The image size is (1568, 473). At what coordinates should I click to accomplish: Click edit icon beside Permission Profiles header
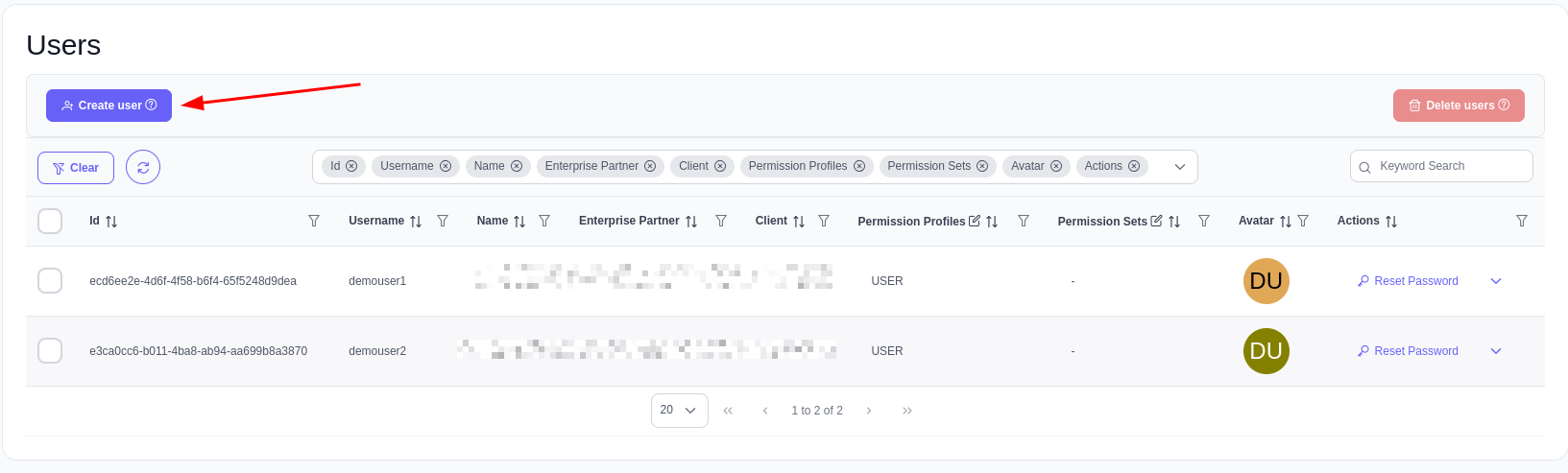point(975,221)
